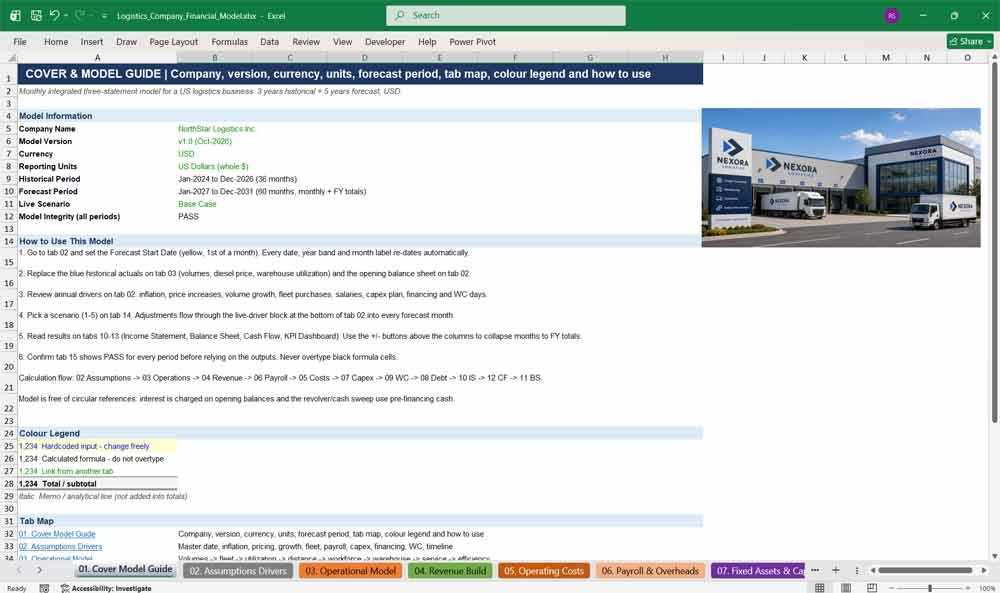1000x593 pixels.
Task: Click the horizontal scrollbar right arrow
Action: click(984, 570)
